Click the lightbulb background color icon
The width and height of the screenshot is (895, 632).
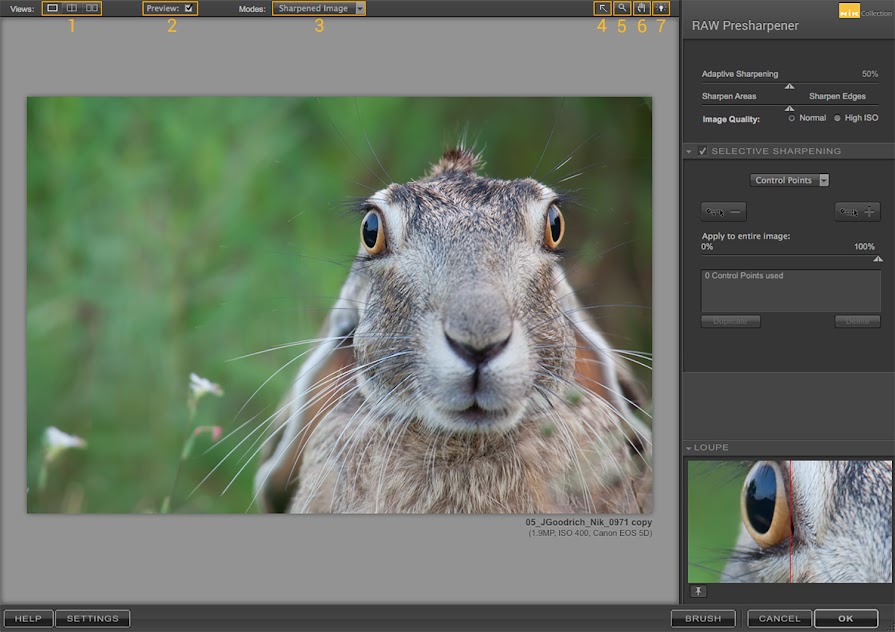(x=660, y=8)
